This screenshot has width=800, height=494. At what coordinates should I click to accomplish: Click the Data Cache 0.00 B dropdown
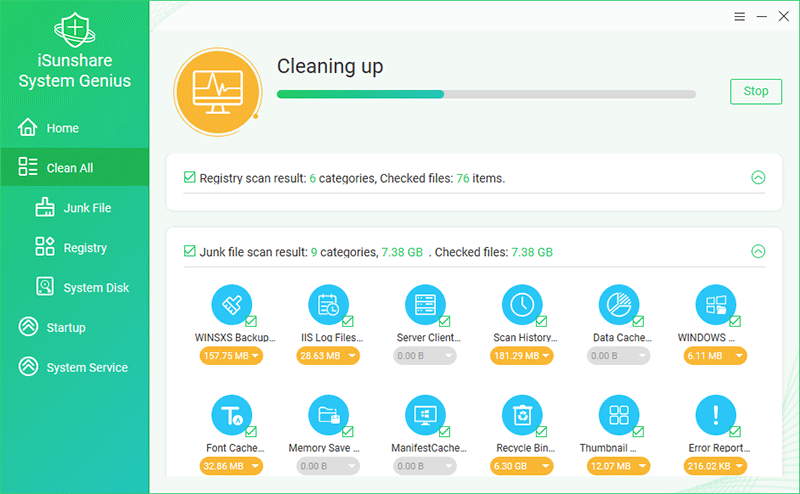[618, 356]
